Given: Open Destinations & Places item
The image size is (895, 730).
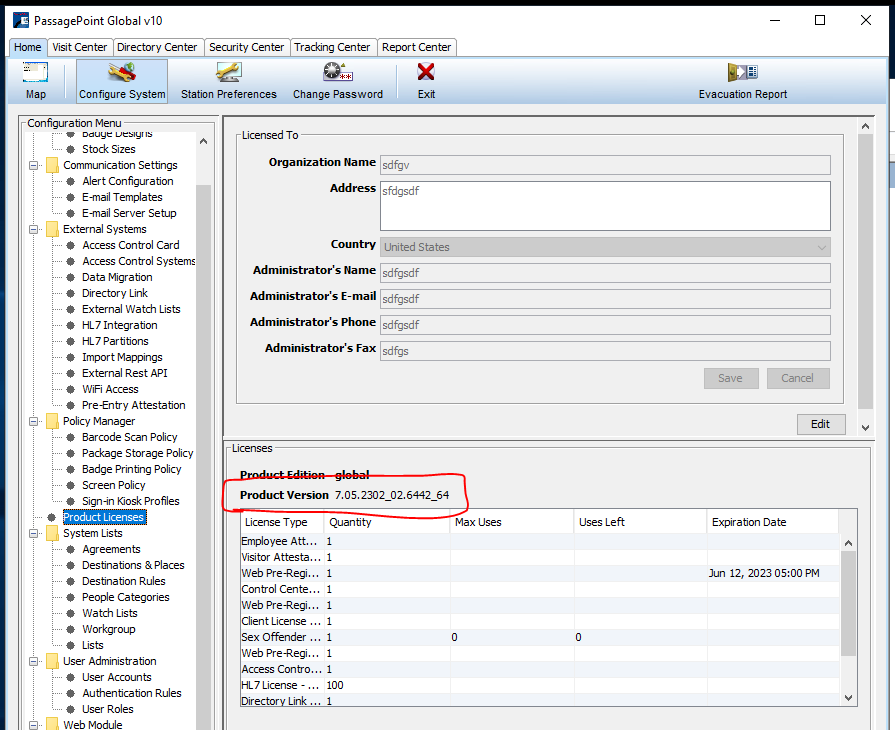Looking at the screenshot, I should coord(133,565).
